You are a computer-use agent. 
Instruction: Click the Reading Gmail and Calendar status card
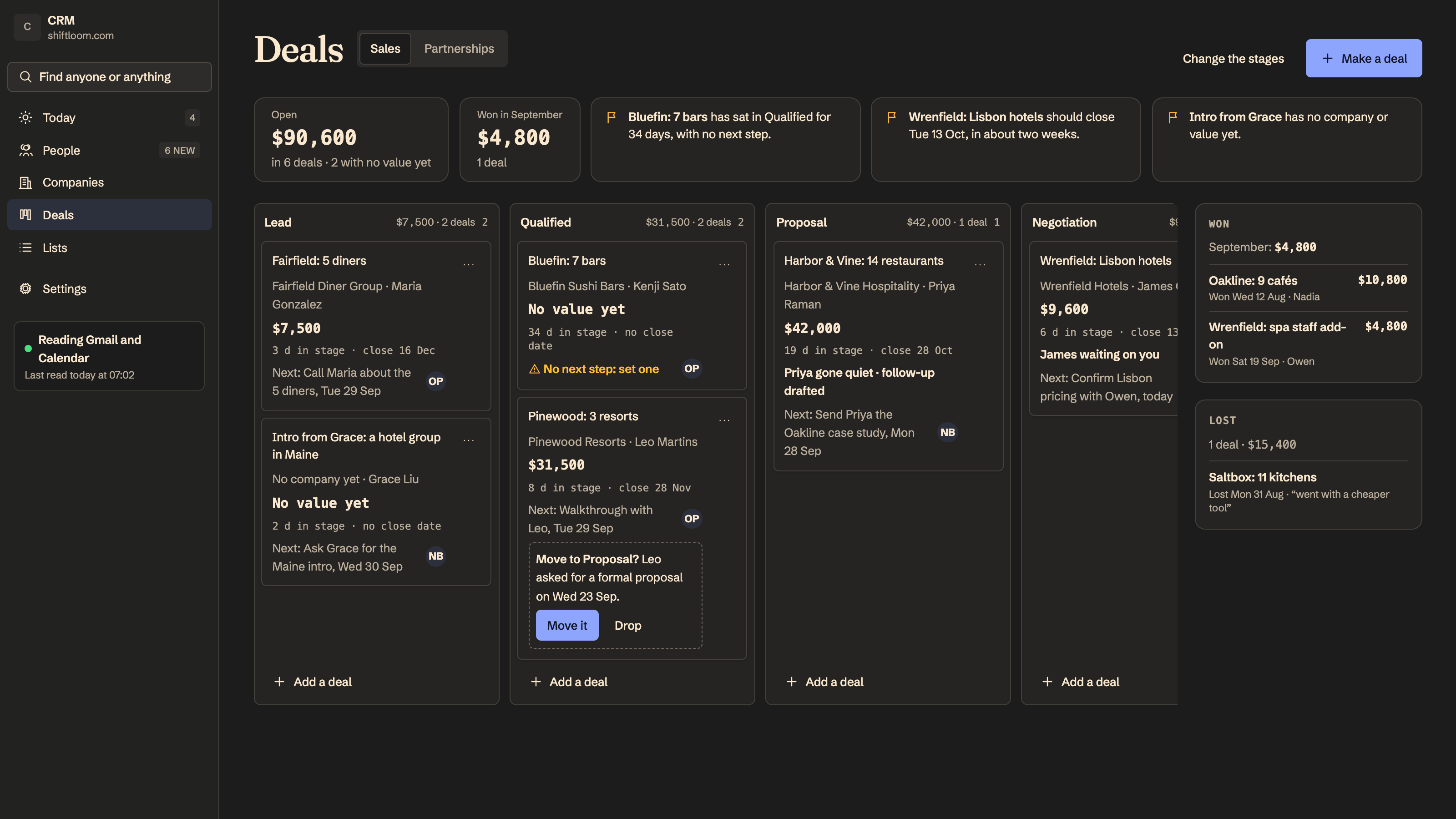109,356
